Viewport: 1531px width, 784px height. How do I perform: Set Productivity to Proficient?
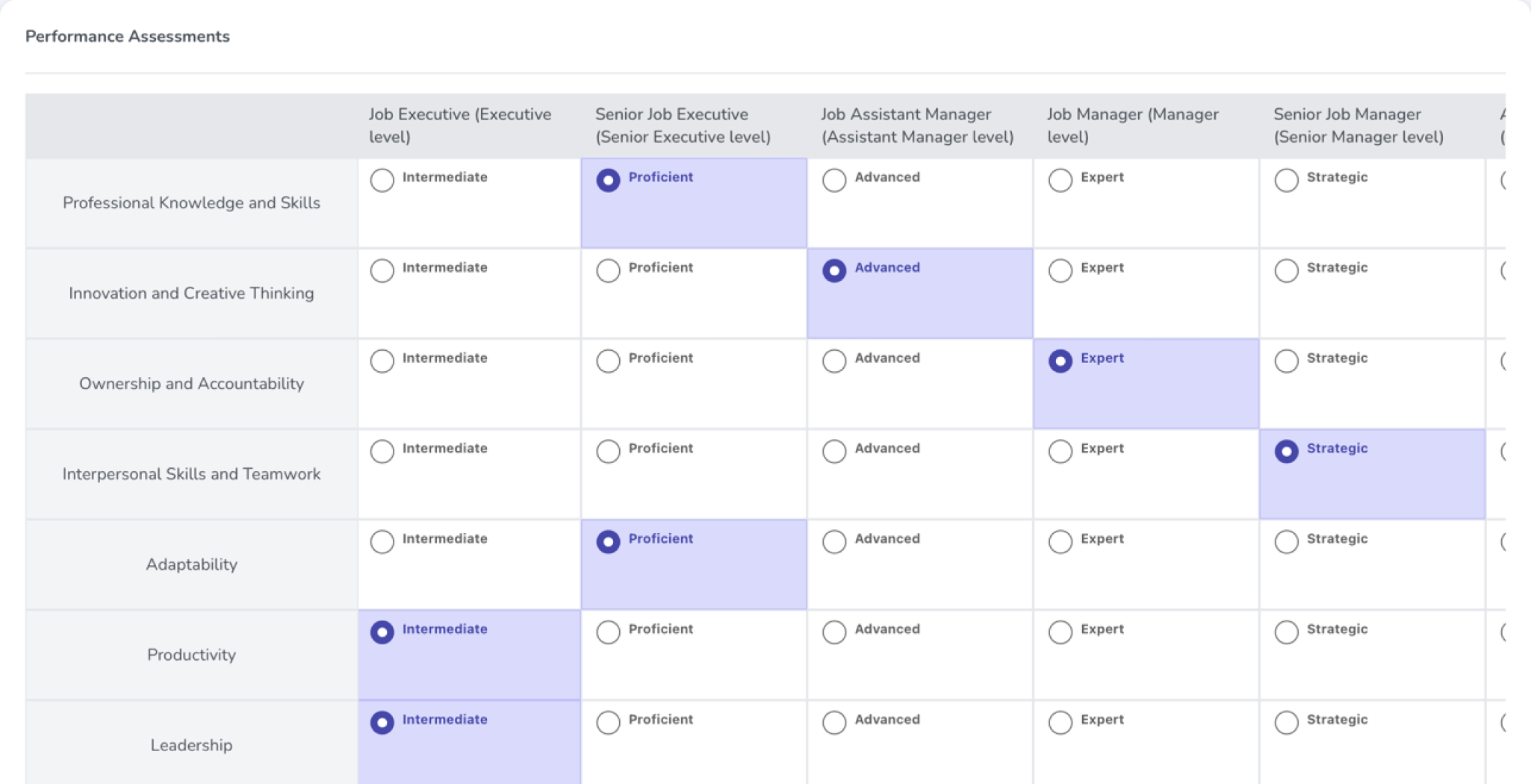(608, 632)
